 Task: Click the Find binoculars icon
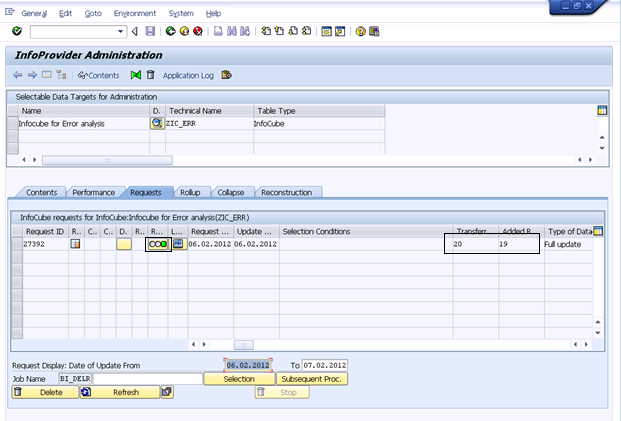(232, 31)
